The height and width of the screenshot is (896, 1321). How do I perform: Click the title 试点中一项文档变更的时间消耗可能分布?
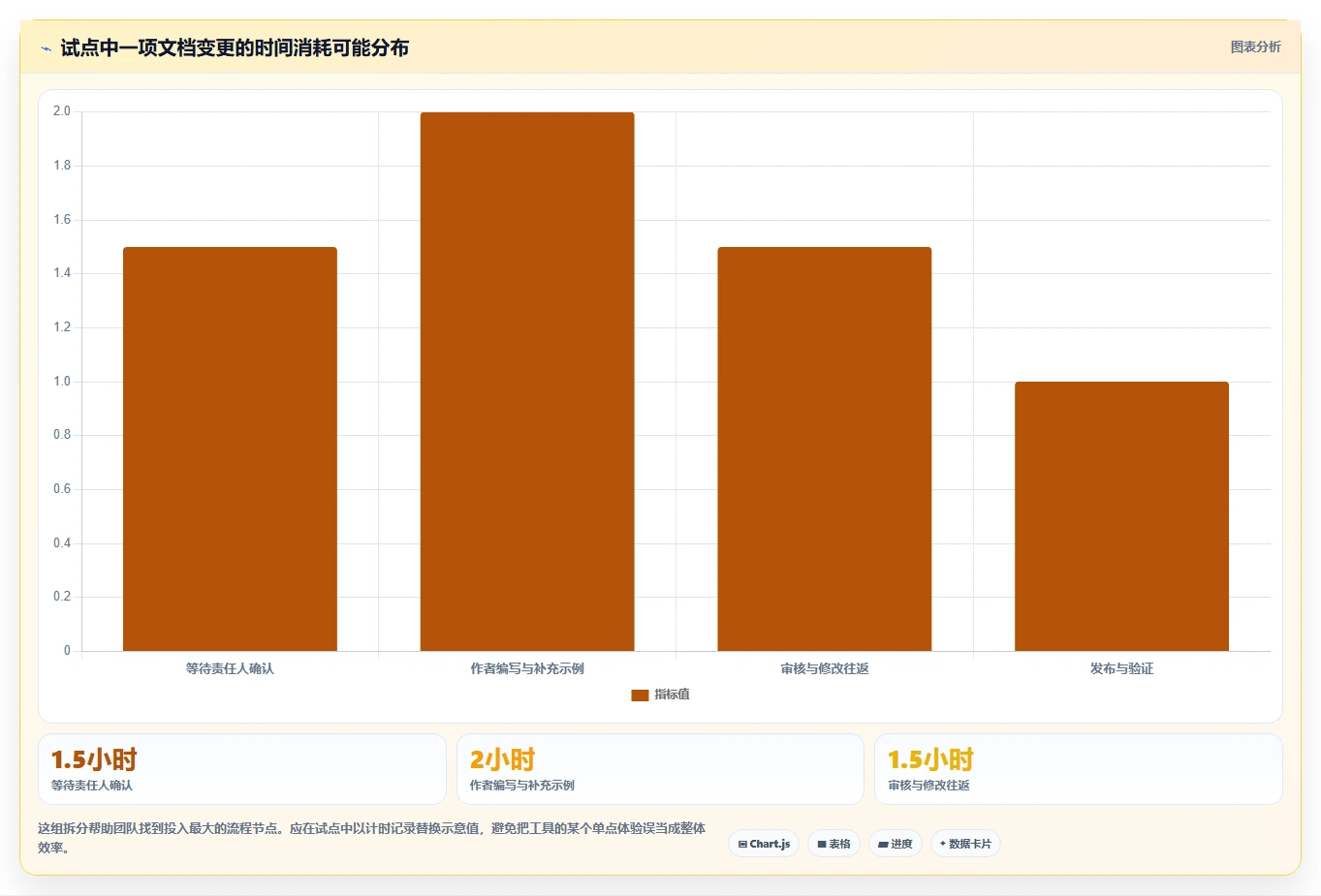(235, 47)
